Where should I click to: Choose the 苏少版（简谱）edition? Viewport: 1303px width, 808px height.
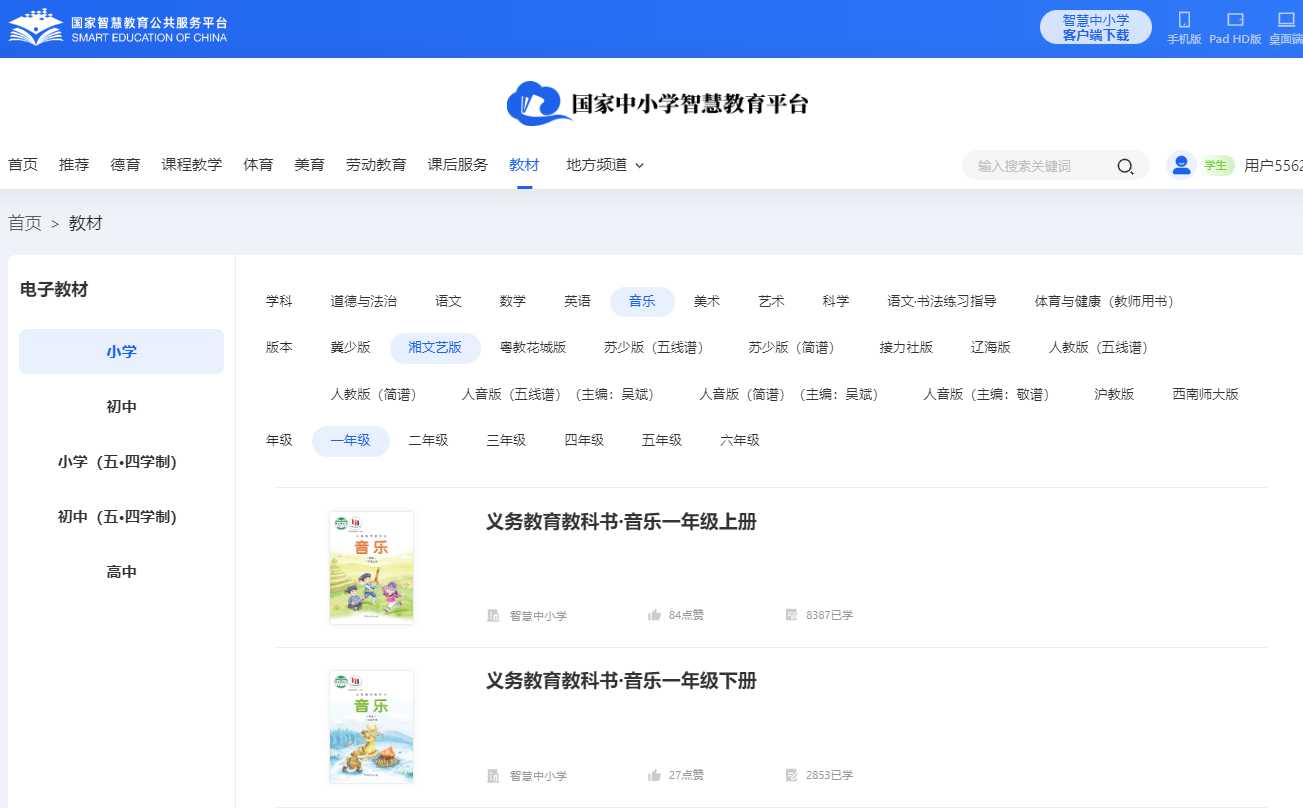click(x=794, y=348)
